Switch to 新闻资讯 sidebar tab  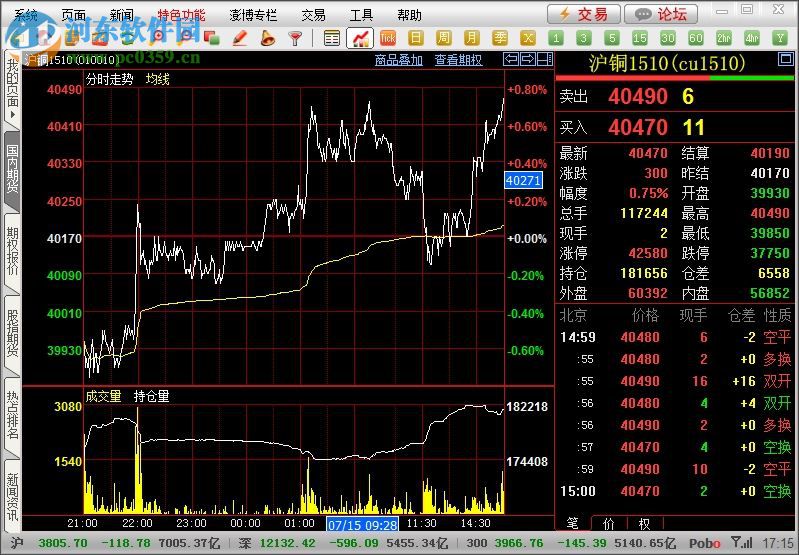(12, 495)
